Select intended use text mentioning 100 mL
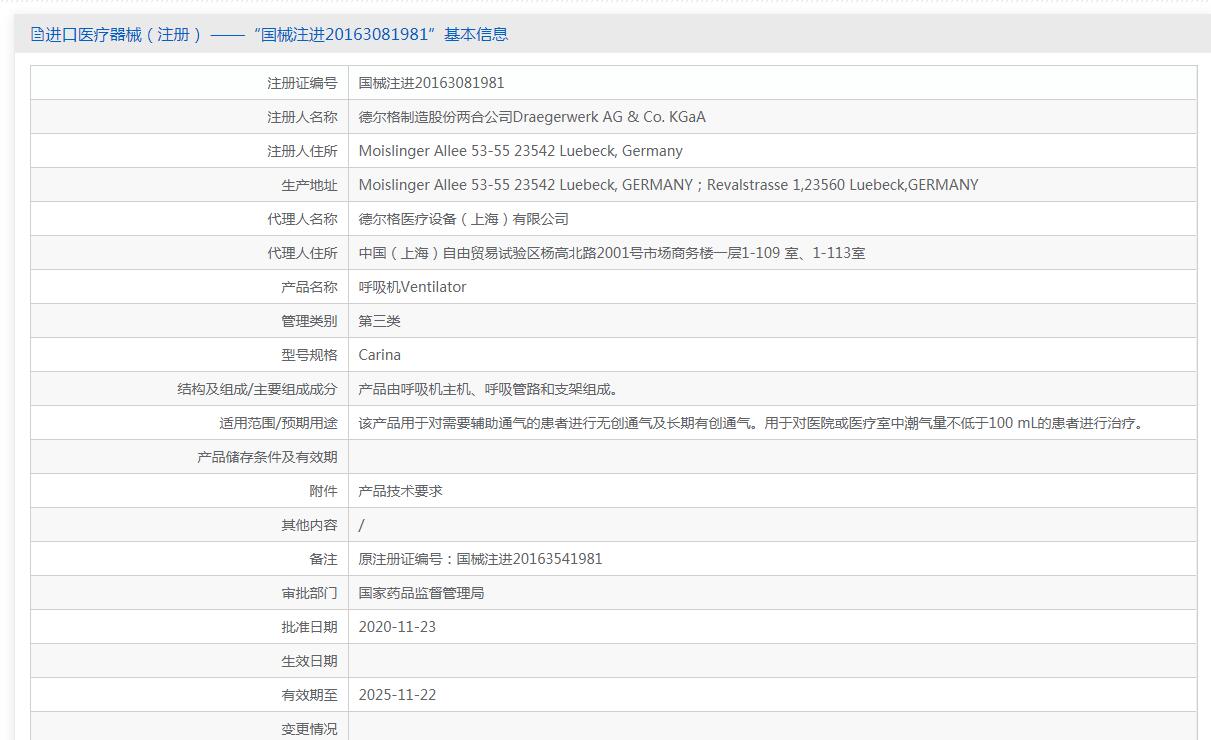1211x740 pixels. (751, 423)
